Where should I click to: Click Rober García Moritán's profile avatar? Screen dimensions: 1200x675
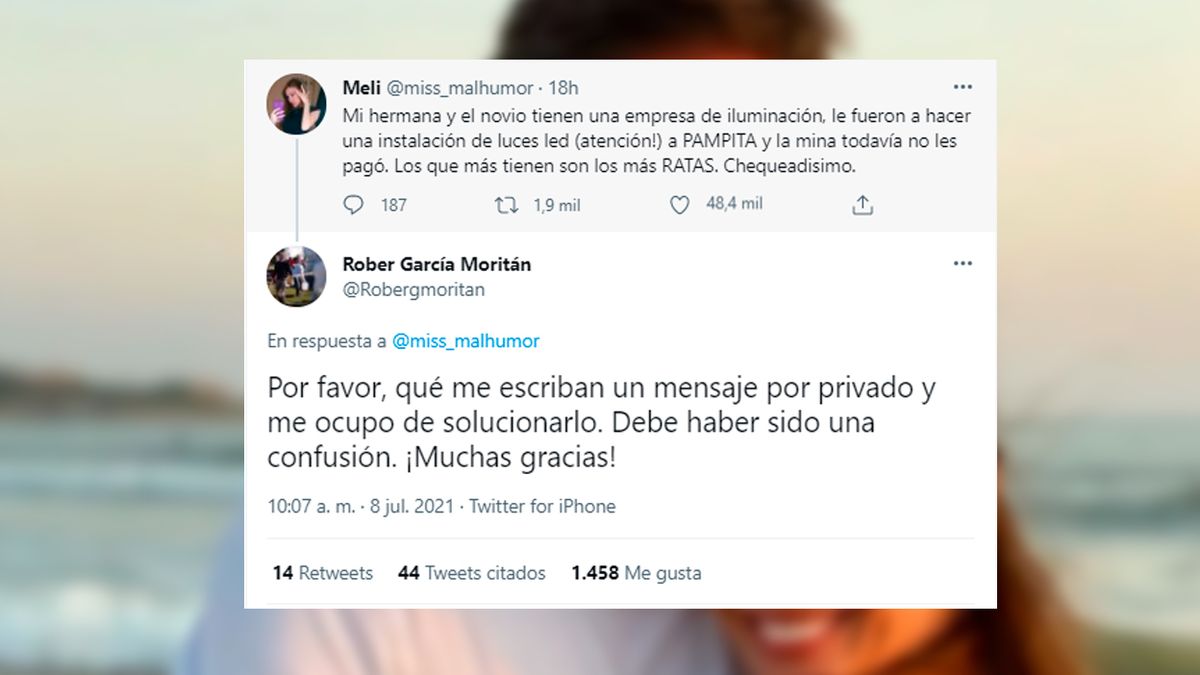tap(296, 276)
